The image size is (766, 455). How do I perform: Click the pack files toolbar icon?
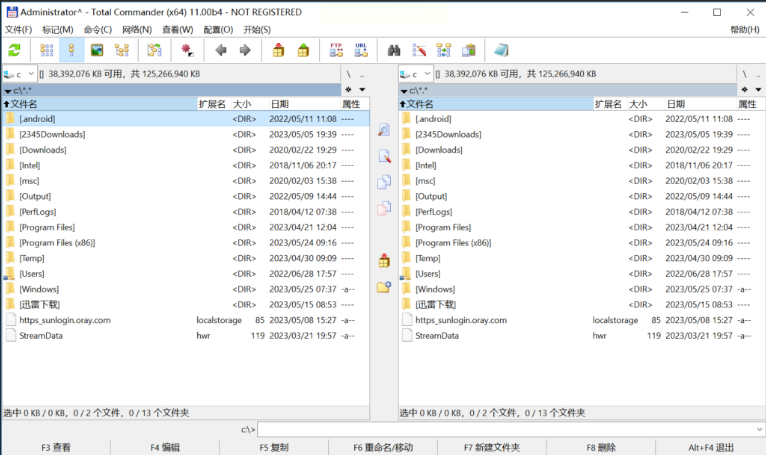(x=278, y=50)
